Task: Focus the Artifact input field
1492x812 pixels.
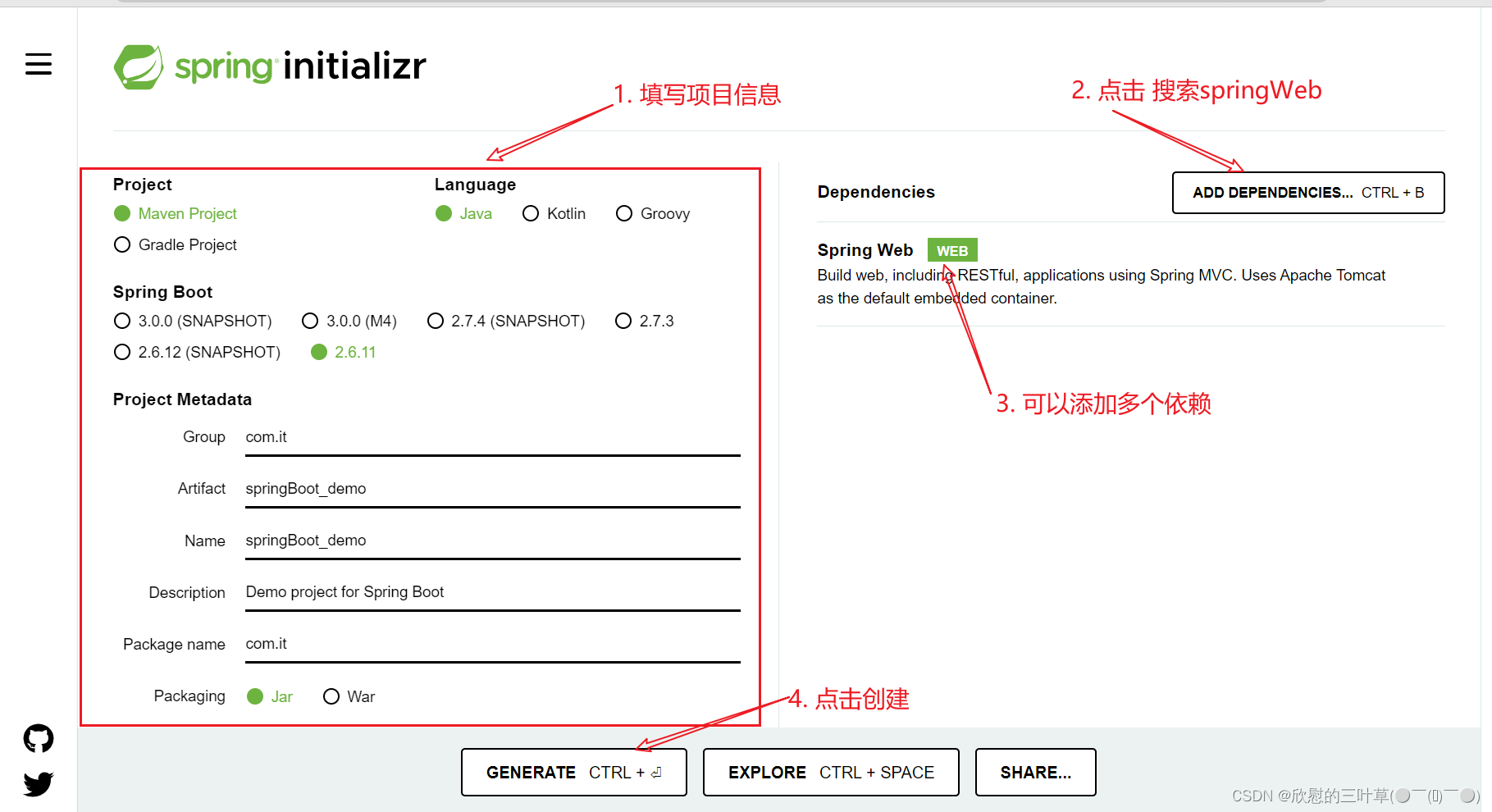Action: tap(493, 490)
